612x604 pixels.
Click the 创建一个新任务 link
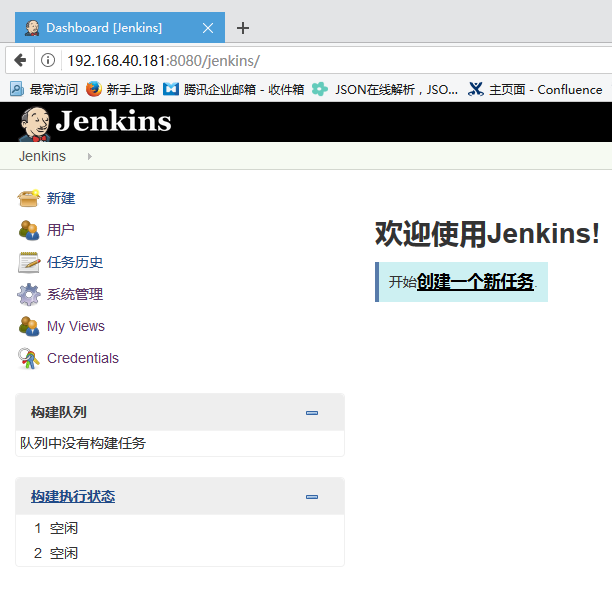[475, 282]
